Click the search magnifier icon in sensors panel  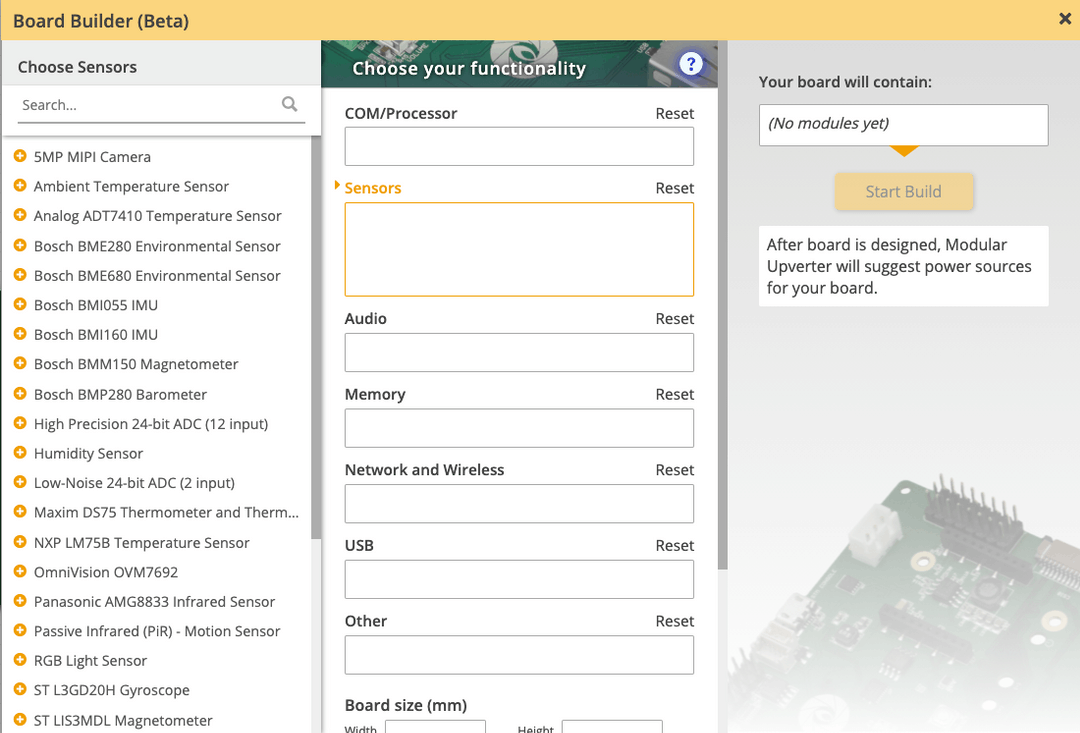coord(289,104)
